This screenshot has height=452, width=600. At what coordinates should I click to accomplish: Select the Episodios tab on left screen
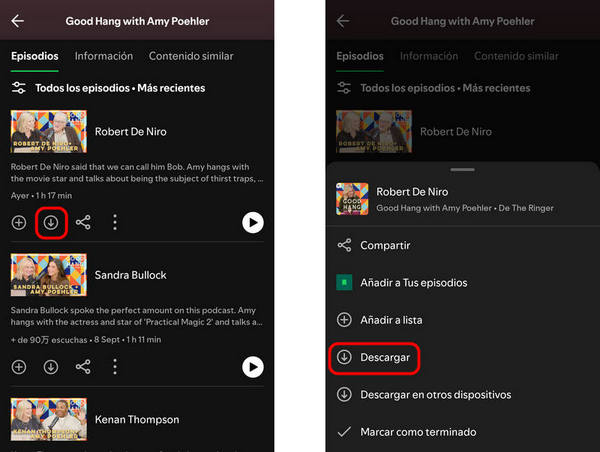point(34,56)
